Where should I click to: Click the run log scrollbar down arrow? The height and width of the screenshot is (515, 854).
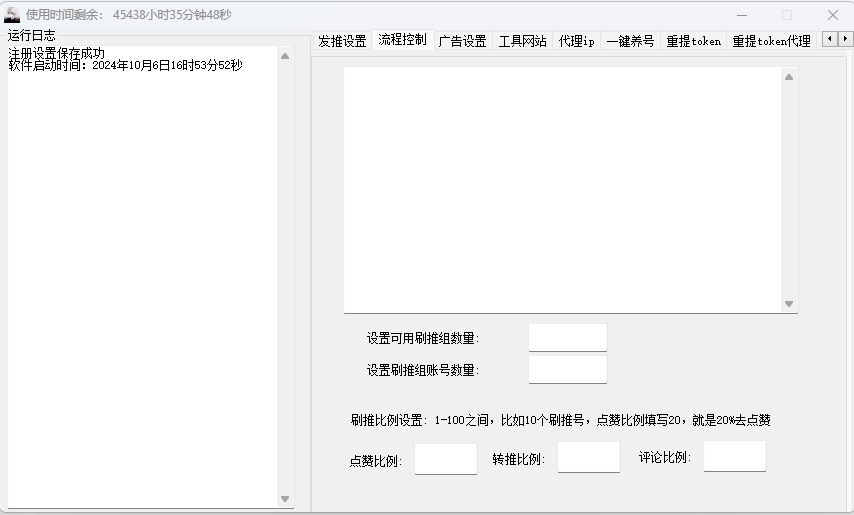coord(285,498)
